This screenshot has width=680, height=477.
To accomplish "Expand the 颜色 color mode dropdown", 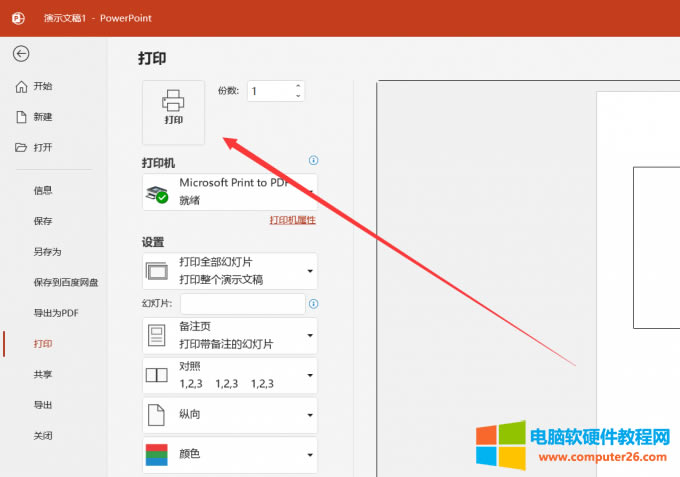I will point(230,455).
